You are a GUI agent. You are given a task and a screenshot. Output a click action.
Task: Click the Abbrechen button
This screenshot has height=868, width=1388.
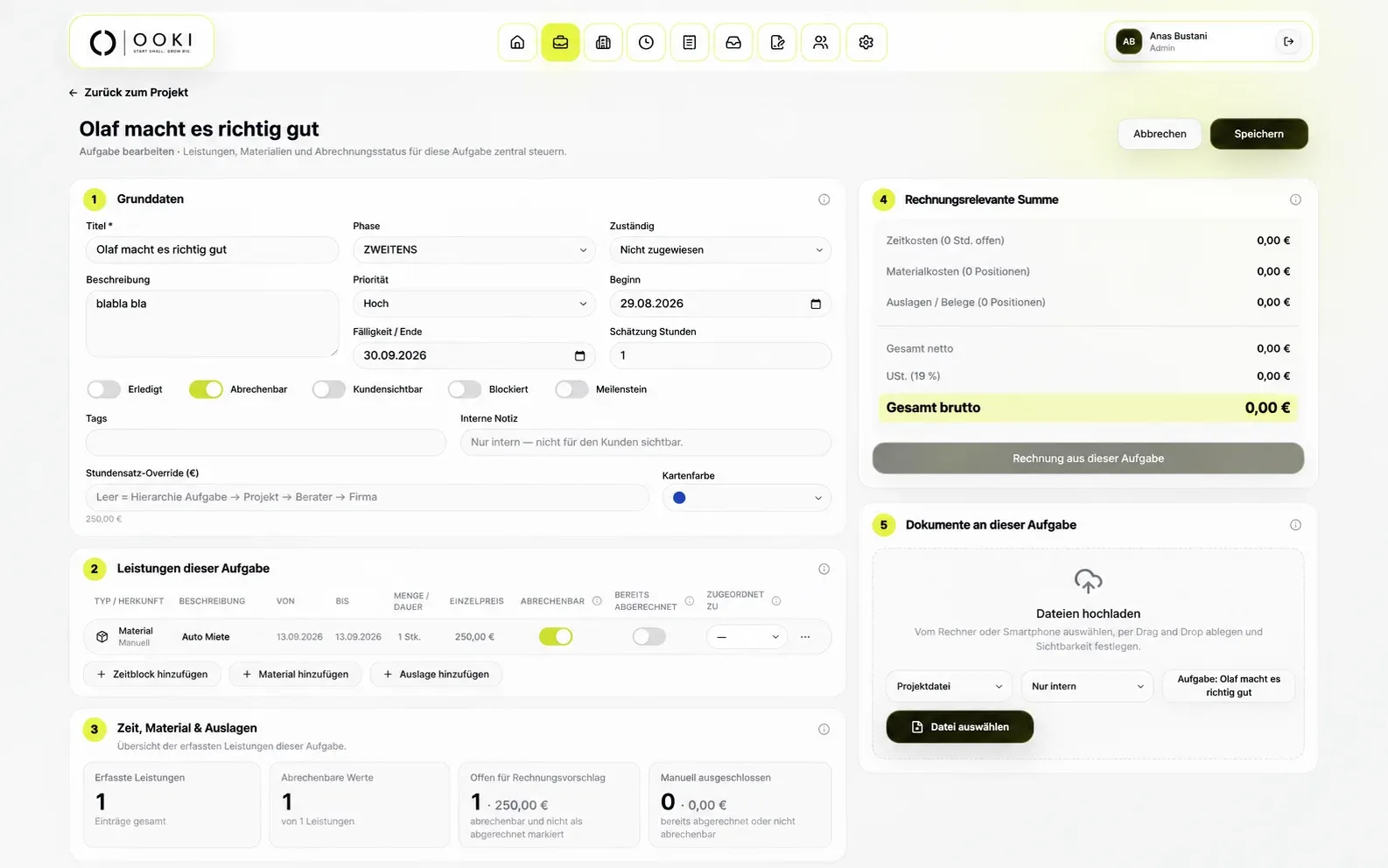(1160, 134)
